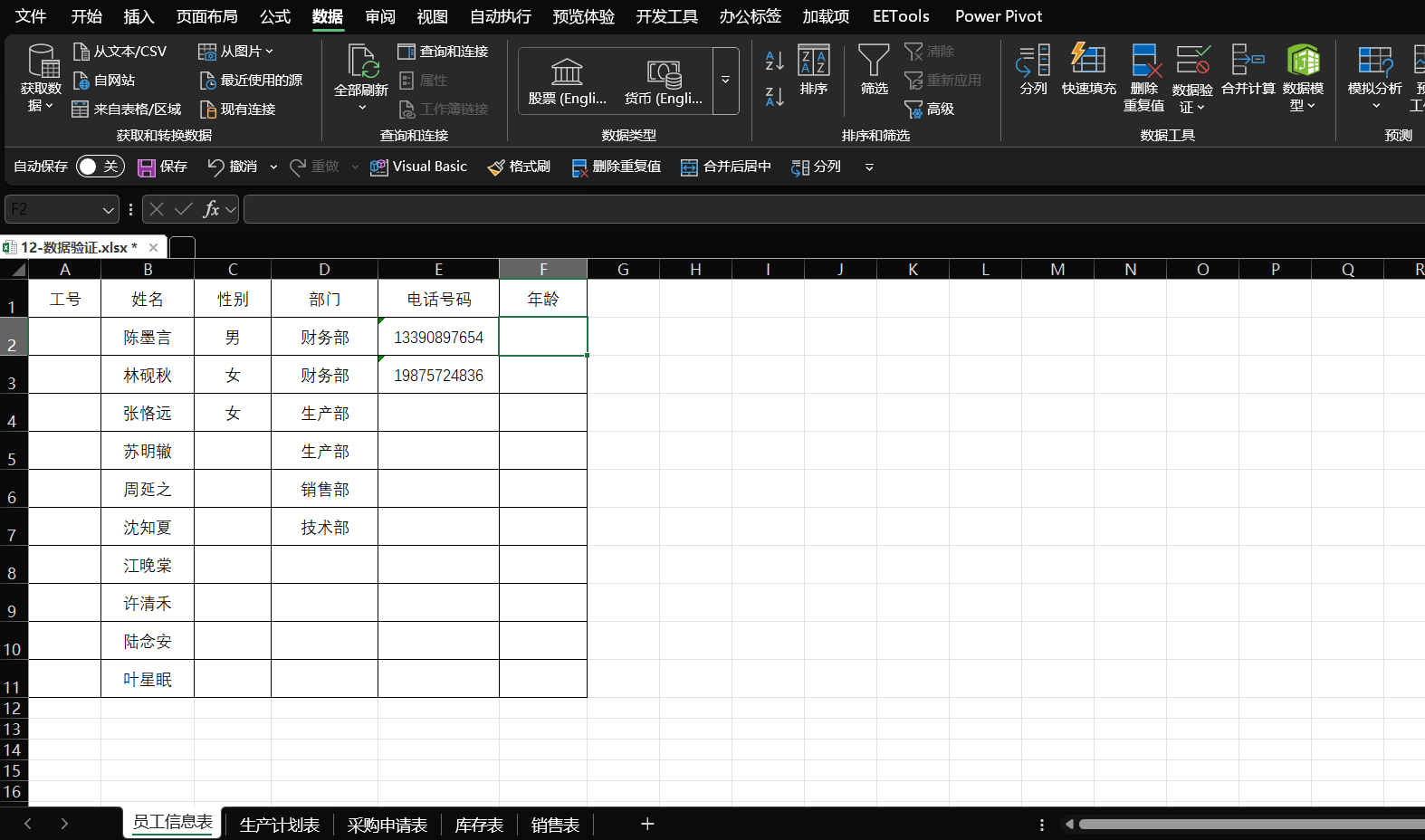Select cell containing 13390897654
This screenshot has width=1425, height=840.
438,337
